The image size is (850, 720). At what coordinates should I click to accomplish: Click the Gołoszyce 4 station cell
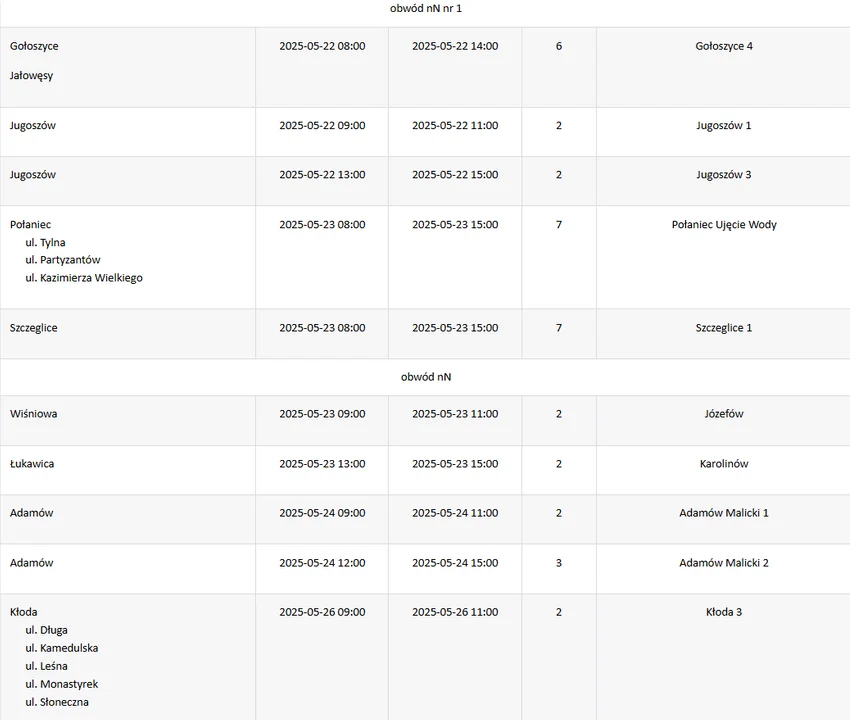(724, 46)
